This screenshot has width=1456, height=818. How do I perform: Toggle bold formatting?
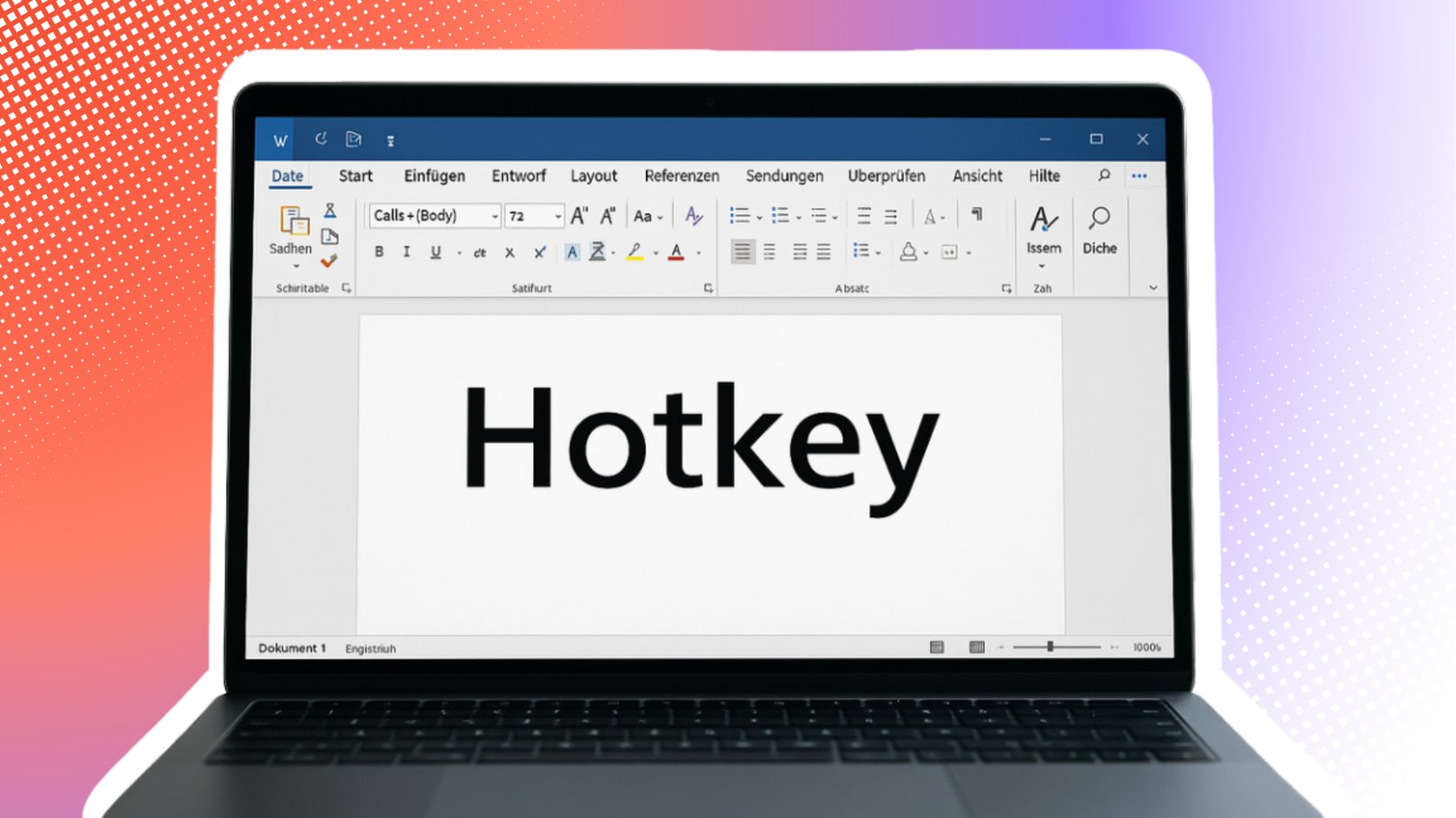[379, 252]
